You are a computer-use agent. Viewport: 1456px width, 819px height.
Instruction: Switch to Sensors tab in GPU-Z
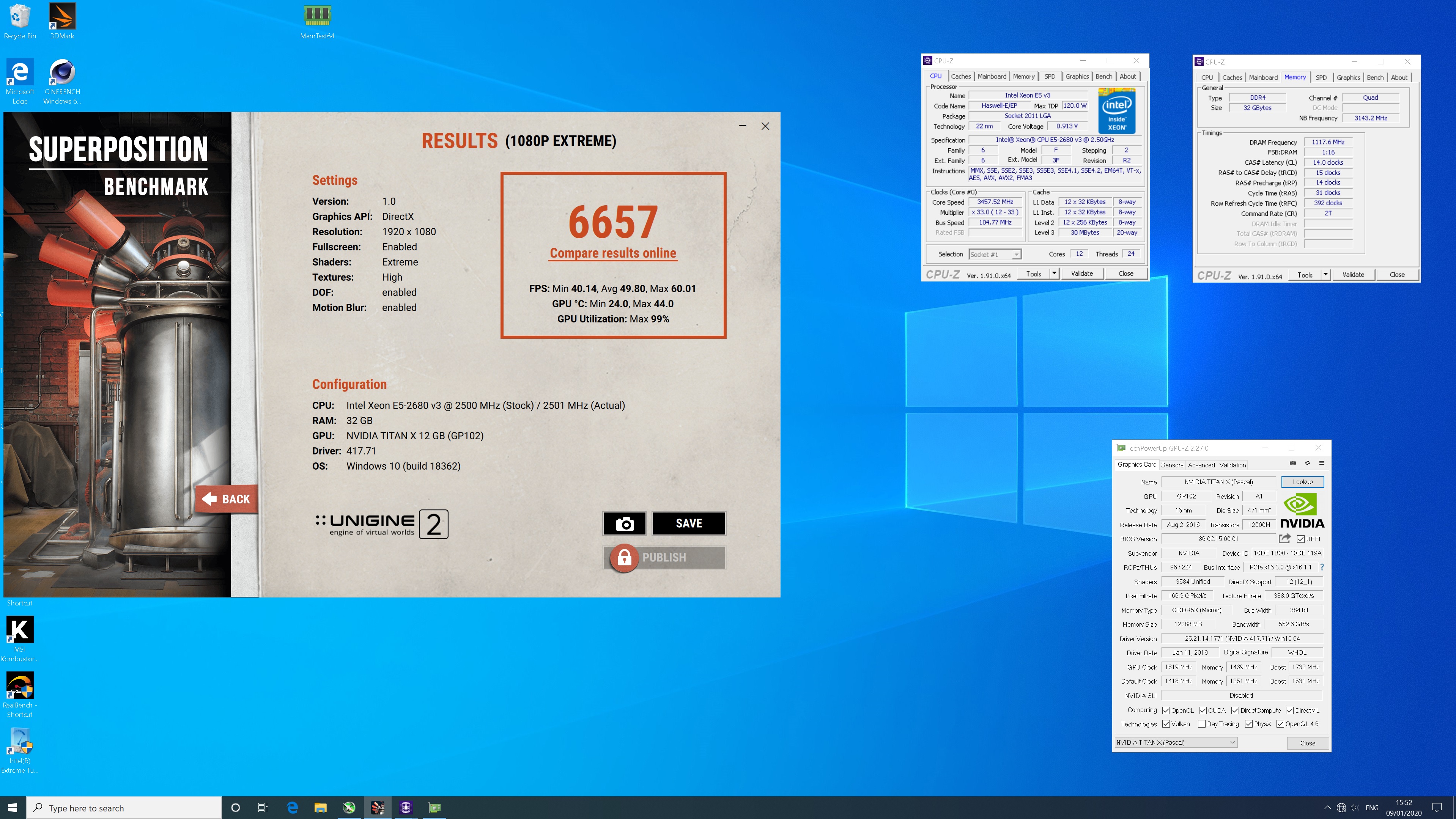1172,465
